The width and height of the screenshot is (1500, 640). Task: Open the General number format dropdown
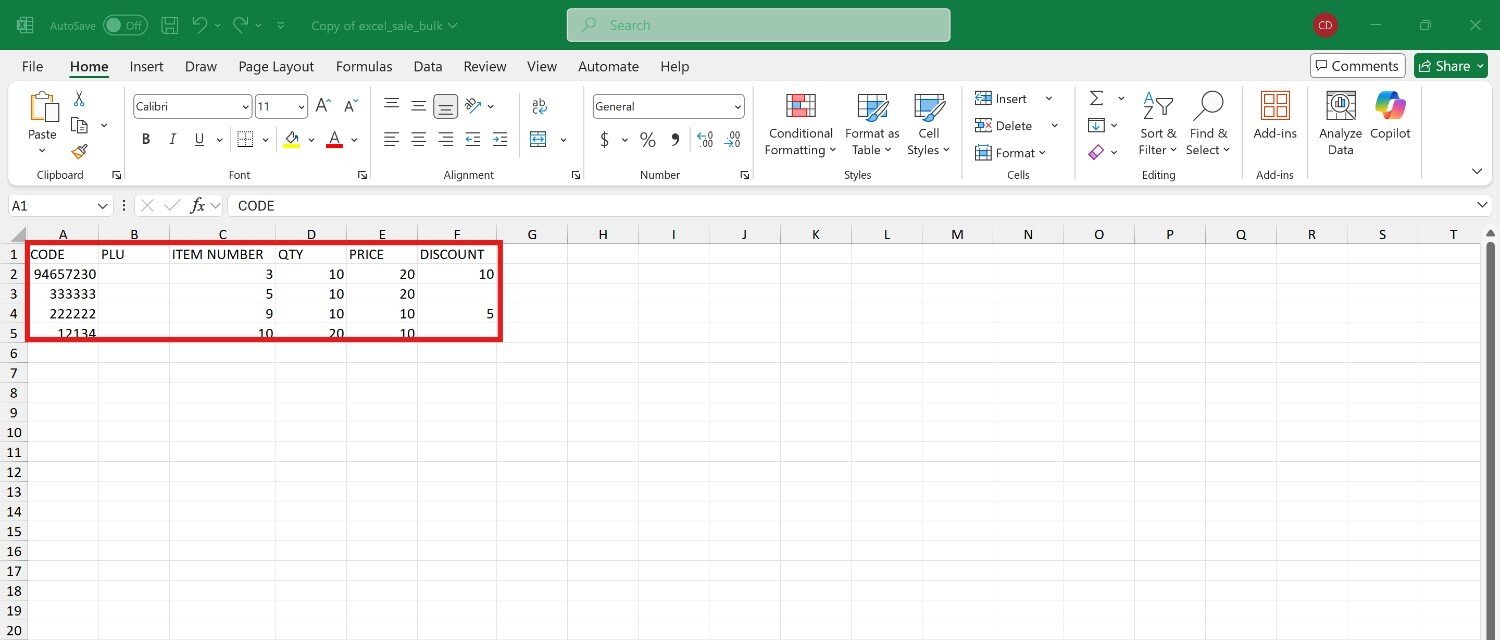coord(738,106)
